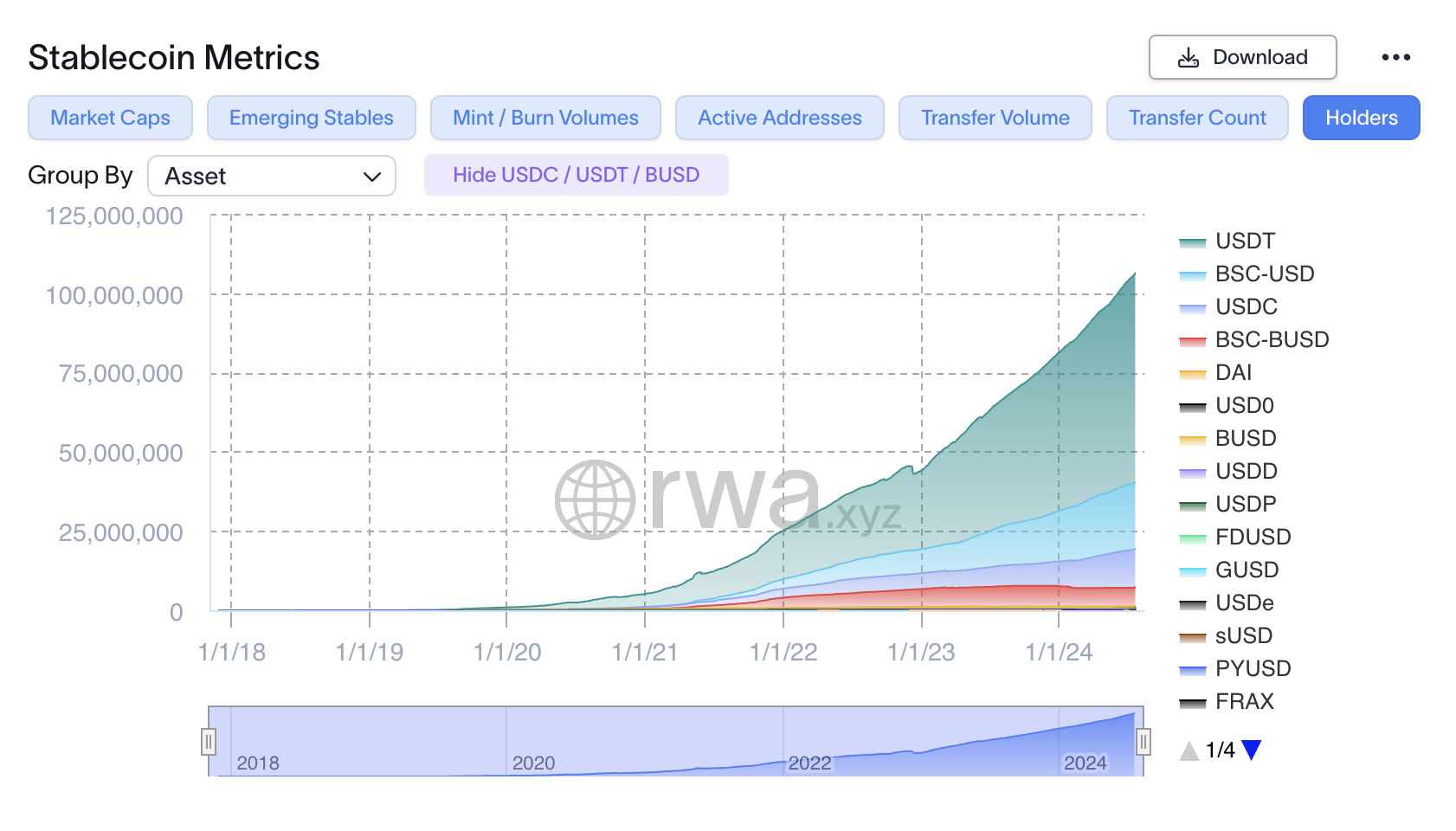Toggle the DAI legend entry

pos(1215,372)
